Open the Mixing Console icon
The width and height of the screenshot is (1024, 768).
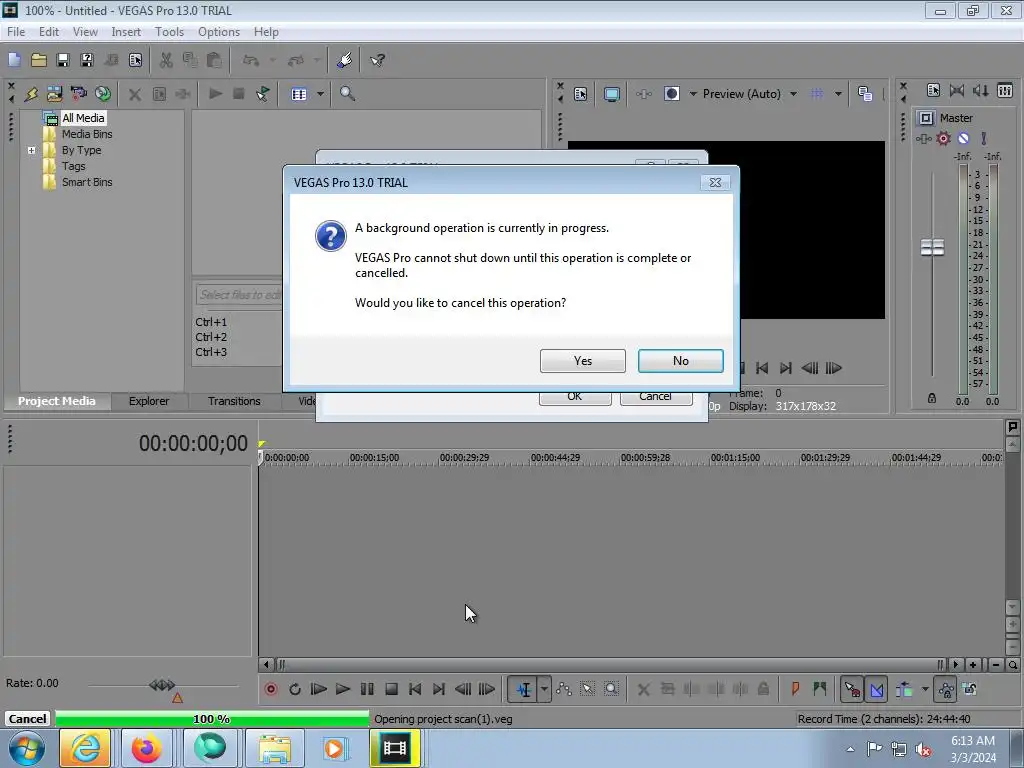(1005, 90)
